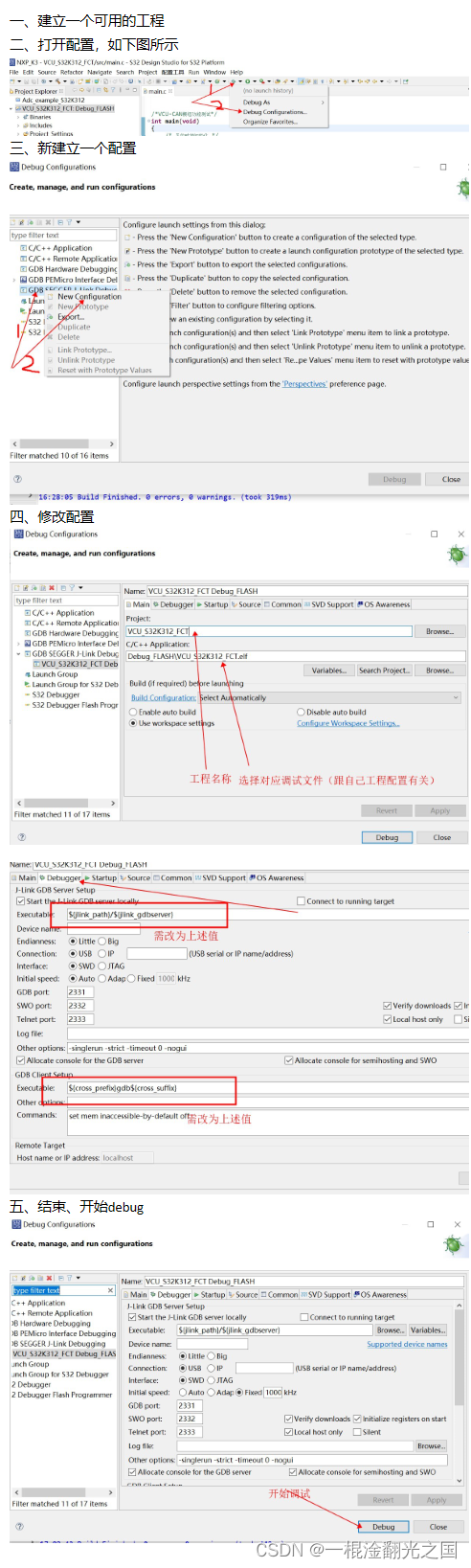Expand the Debug As submenu arrow
The height and width of the screenshot is (1568, 471).
pyautogui.click(x=323, y=102)
